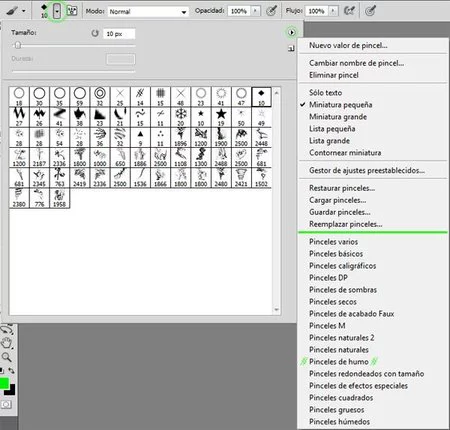Click Cargar pinceles... menu entry
The width and height of the screenshot is (450, 430).
[337, 200]
